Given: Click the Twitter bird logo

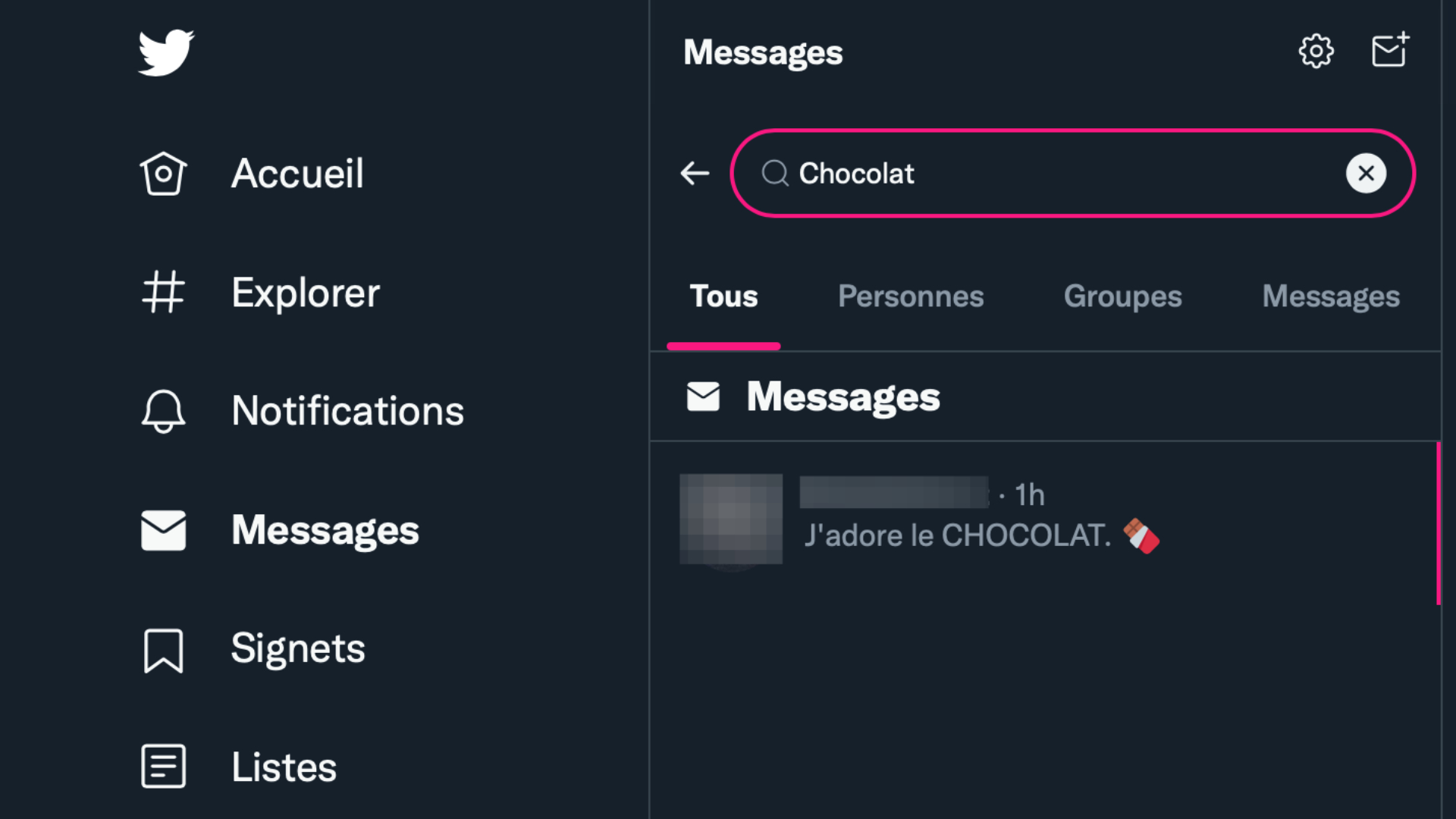Looking at the screenshot, I should [x=166, y=52].
